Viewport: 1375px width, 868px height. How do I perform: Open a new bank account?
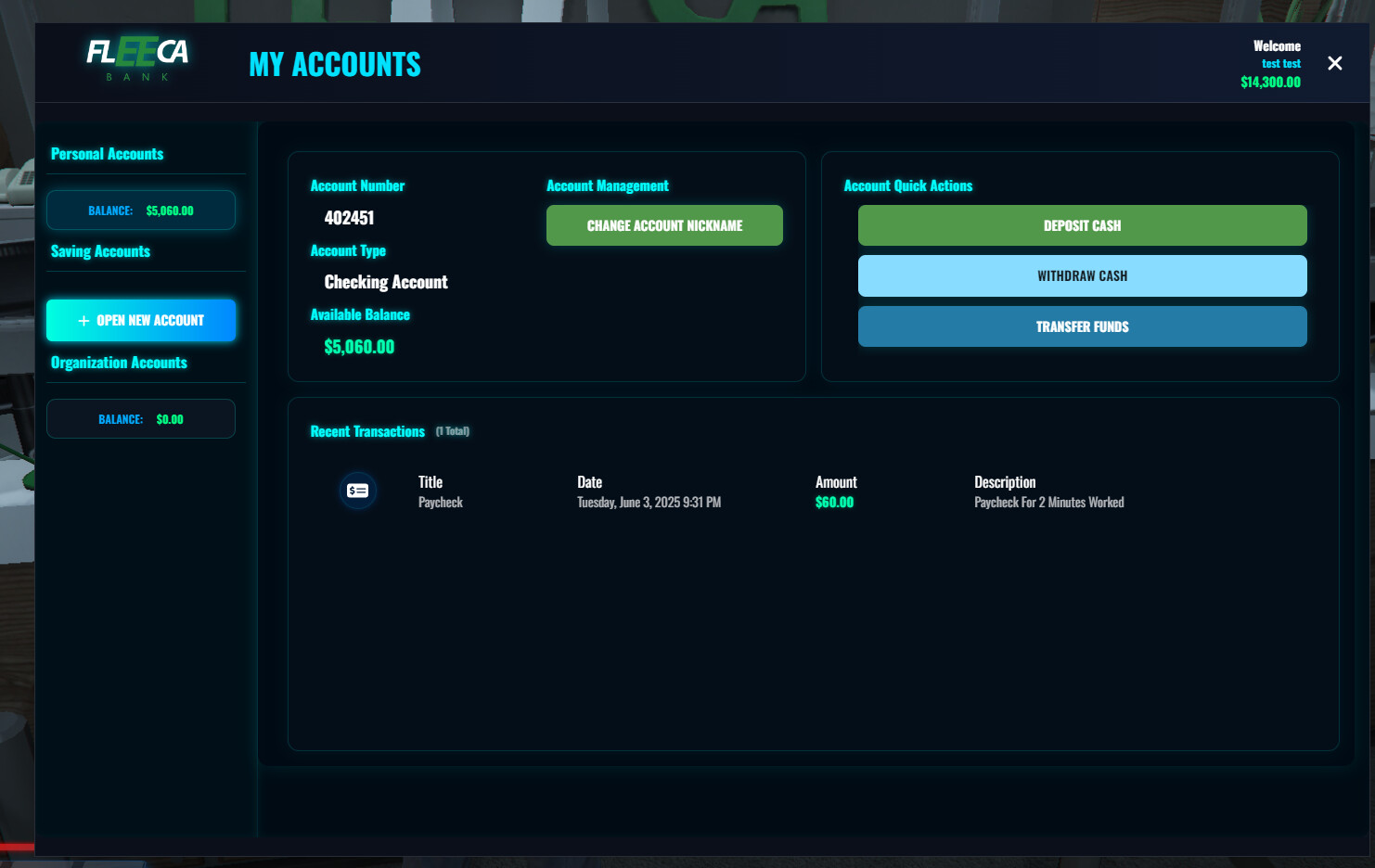pos(140,320)
